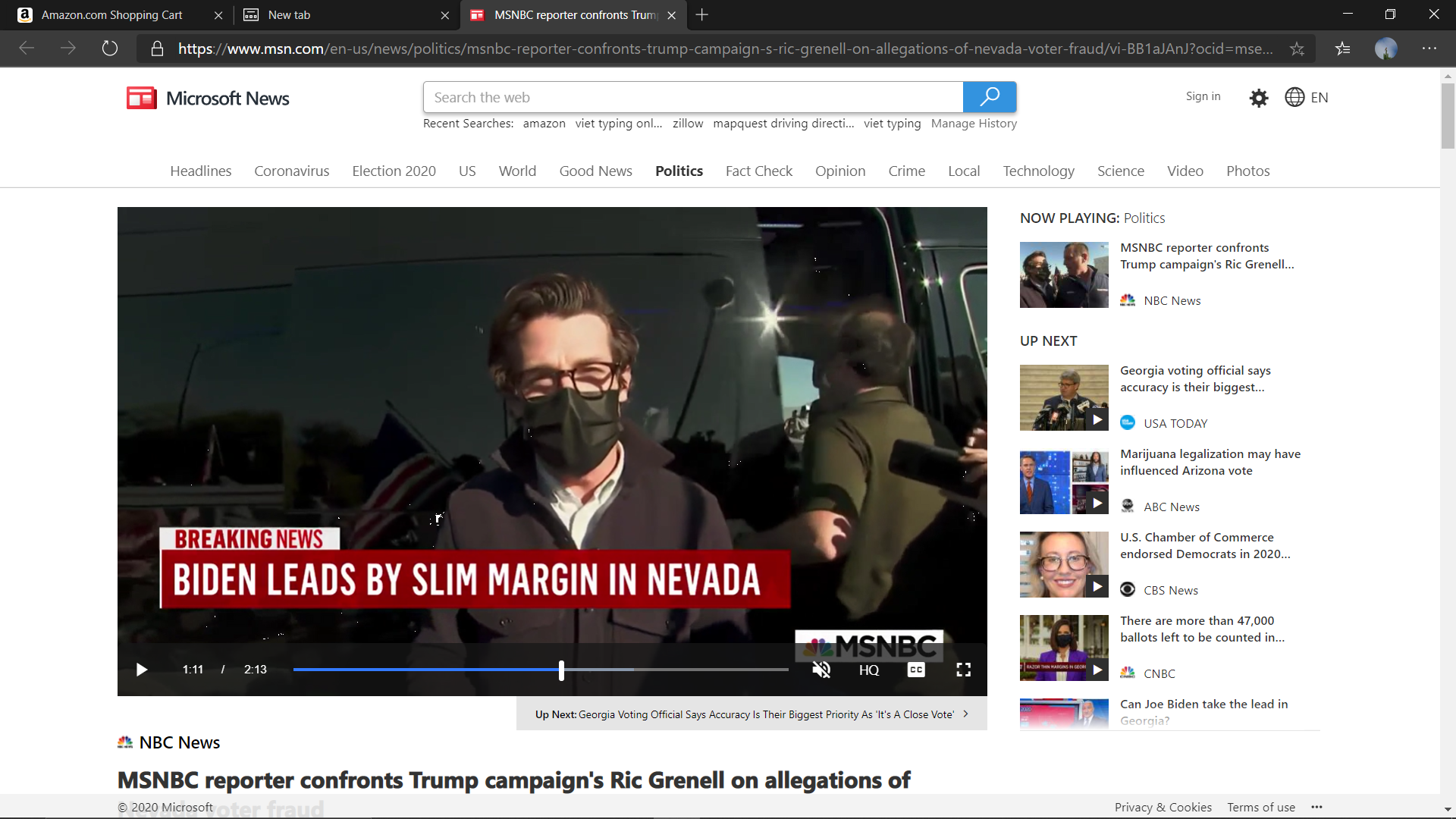Click recent search 'mapquest driving directi...'
The height and width of the screenshot is (819, 1456).
[x=783, y=123]
